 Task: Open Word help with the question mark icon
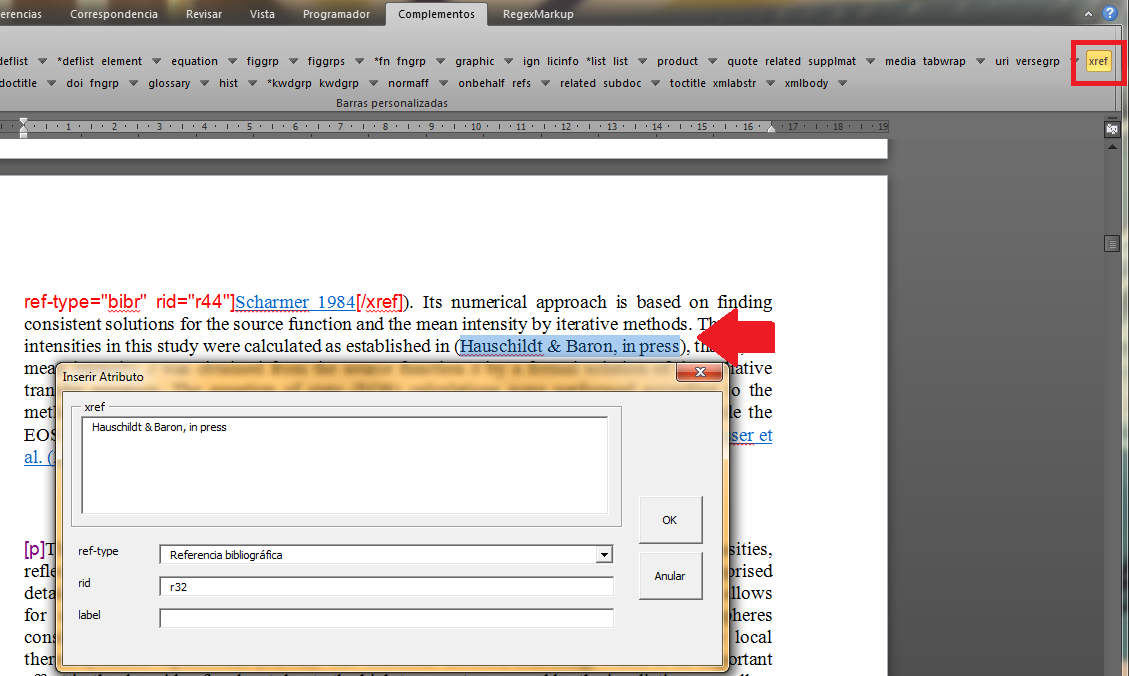tap(1109, 14)
